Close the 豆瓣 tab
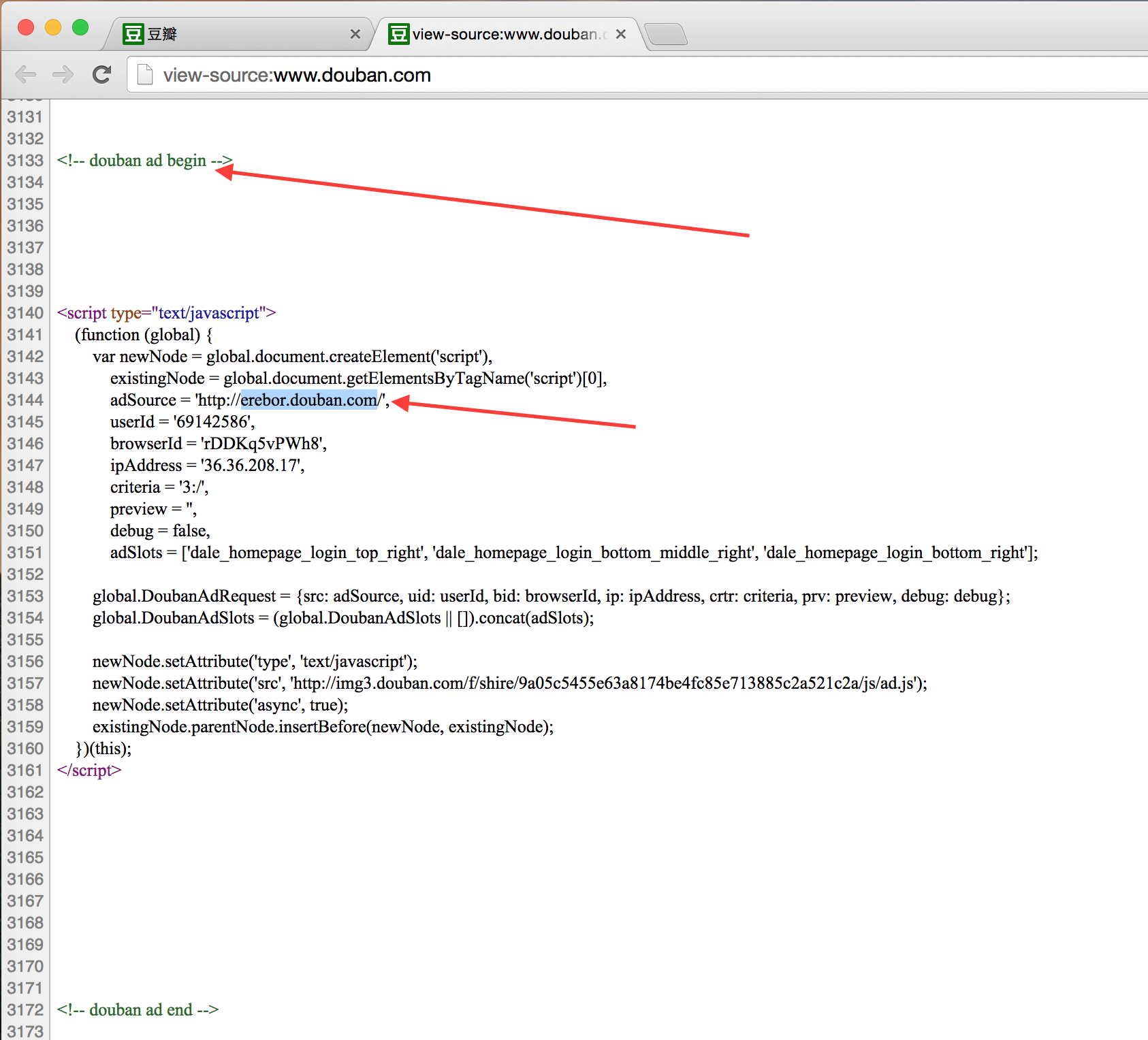The image size is (1148, 1040). click(x=355, y=34)
